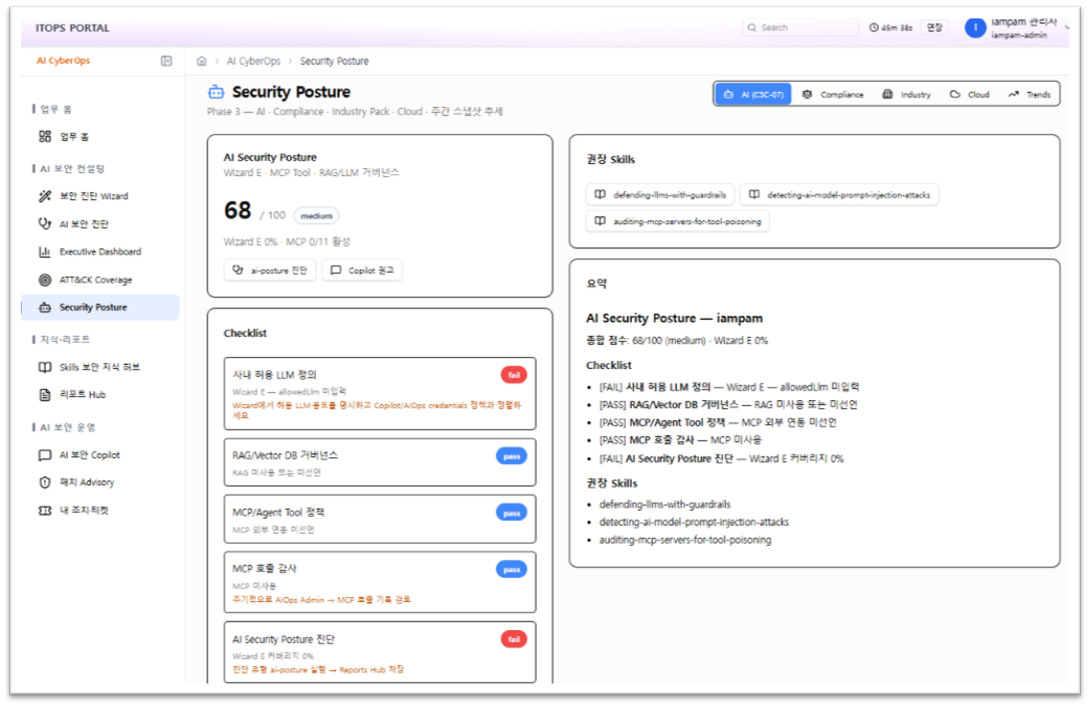Click the medium risk badge
1090x707 pixels.
pyautogui.click(x=316, y=216)
